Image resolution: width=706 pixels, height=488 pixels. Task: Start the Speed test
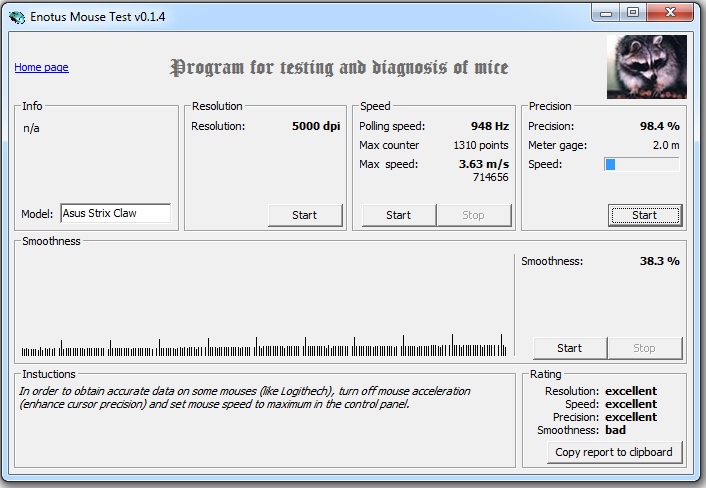pyautogui.click(x=398, y=215)
